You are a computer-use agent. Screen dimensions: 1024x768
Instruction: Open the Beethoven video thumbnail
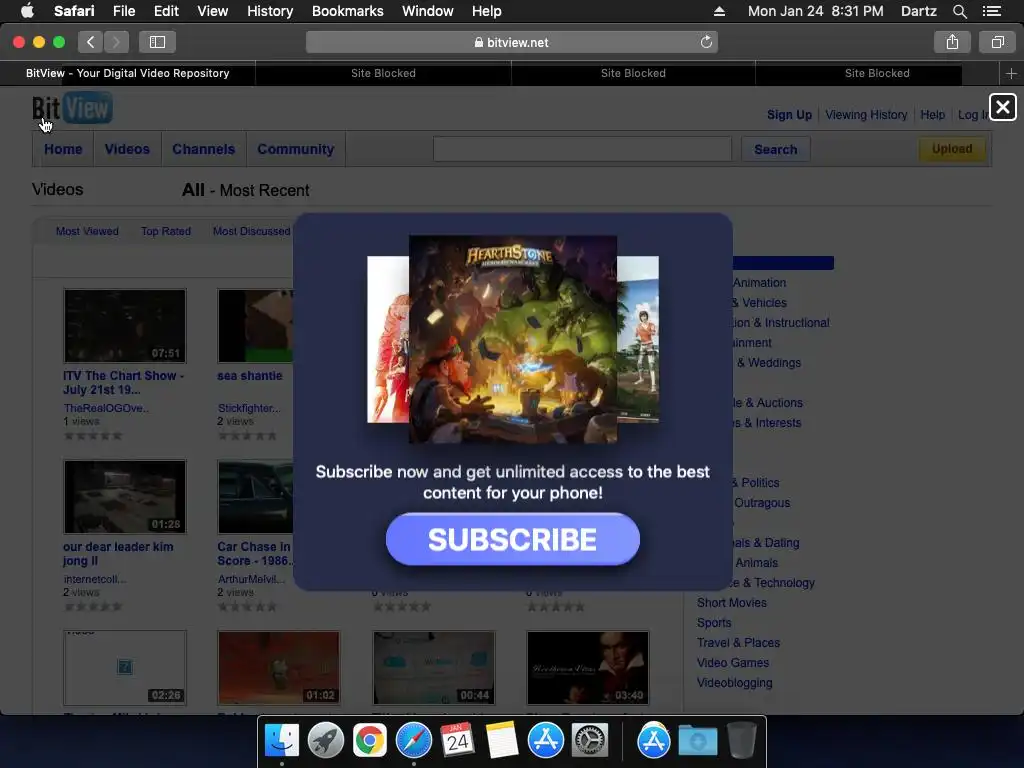[x=588, y=667]
